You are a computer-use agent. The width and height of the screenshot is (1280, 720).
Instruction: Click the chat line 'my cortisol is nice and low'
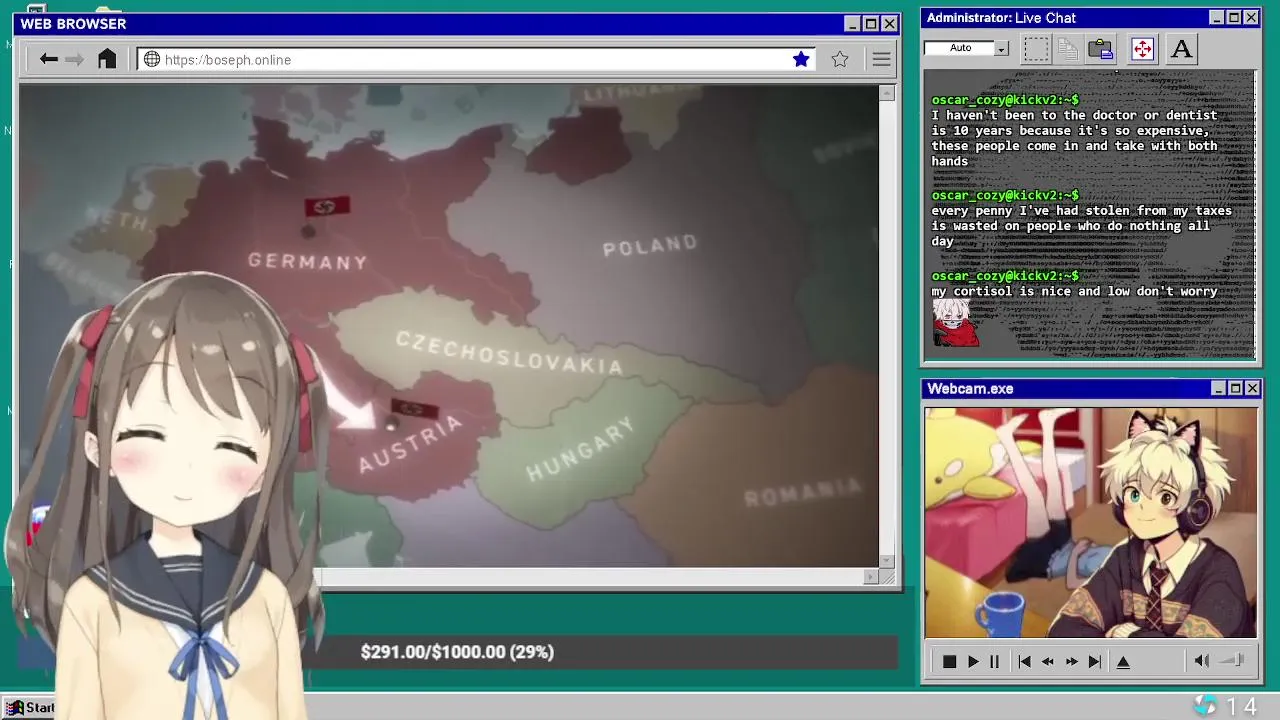1074,291
